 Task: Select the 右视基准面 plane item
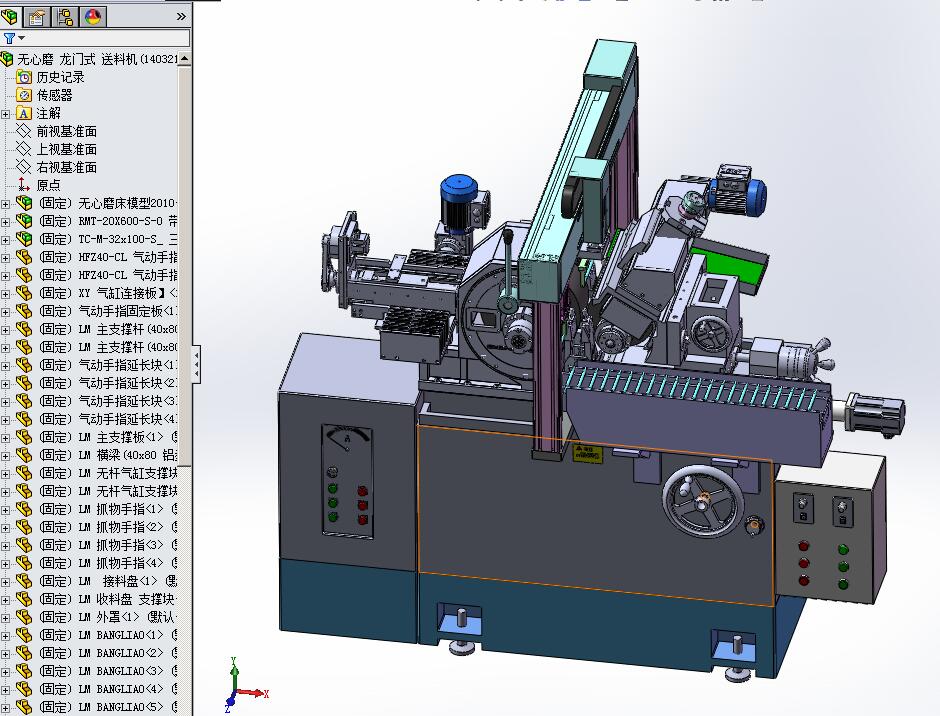coord(67,167)
